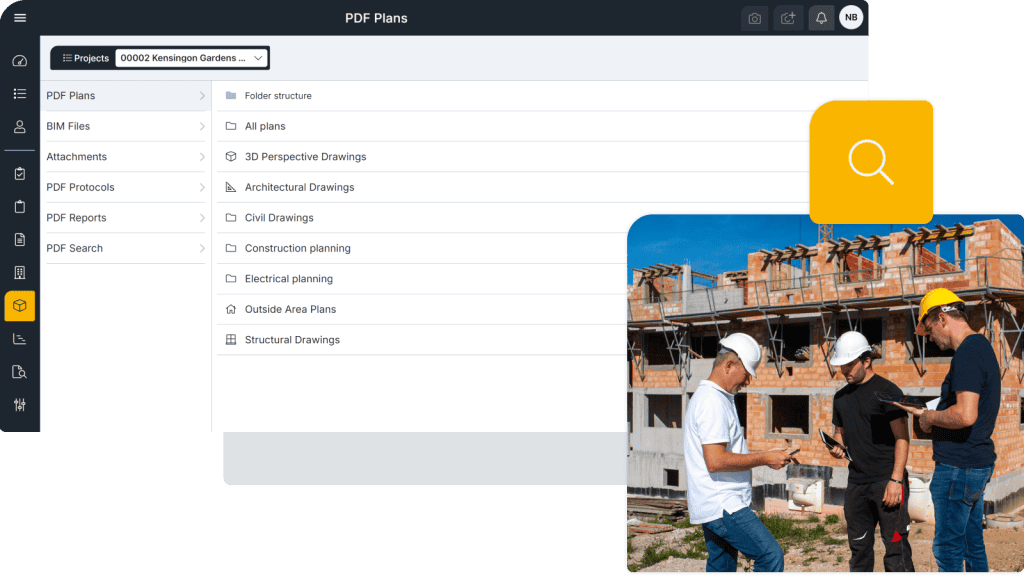Click the Projects label button
1024x576 pixels.
point(83,57)
